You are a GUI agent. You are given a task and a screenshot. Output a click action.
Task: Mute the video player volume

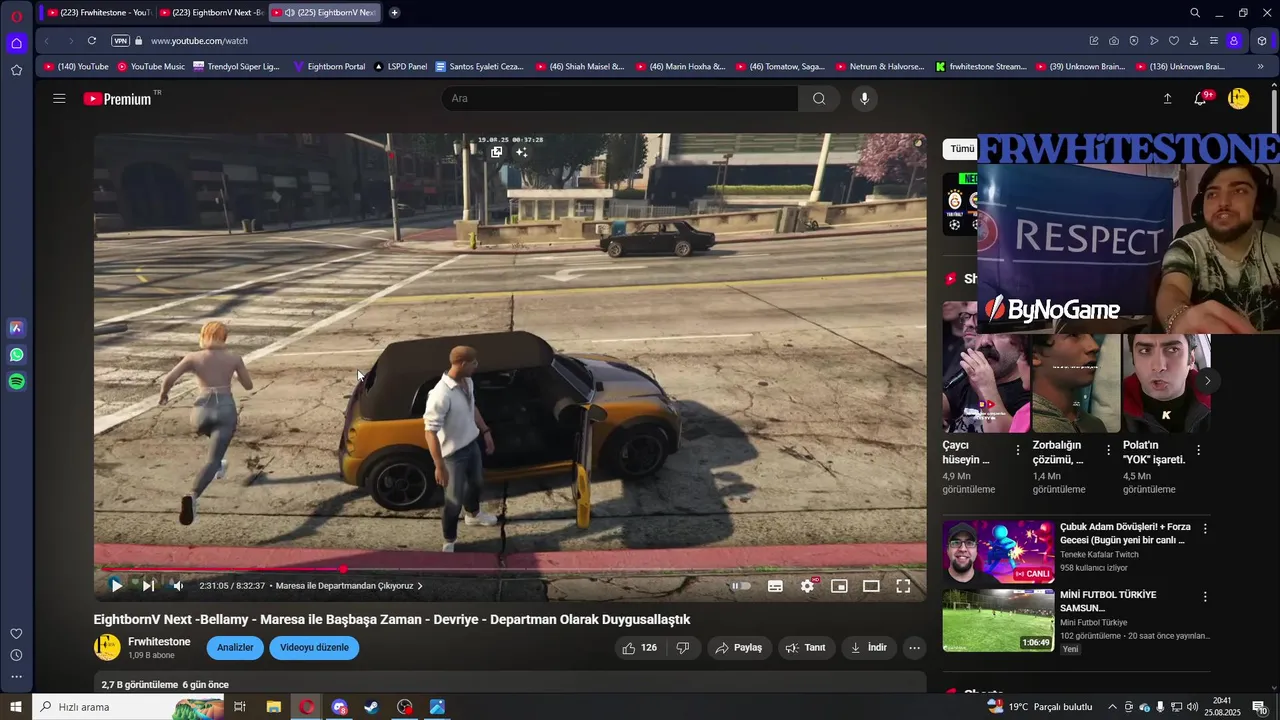point(178,586)
